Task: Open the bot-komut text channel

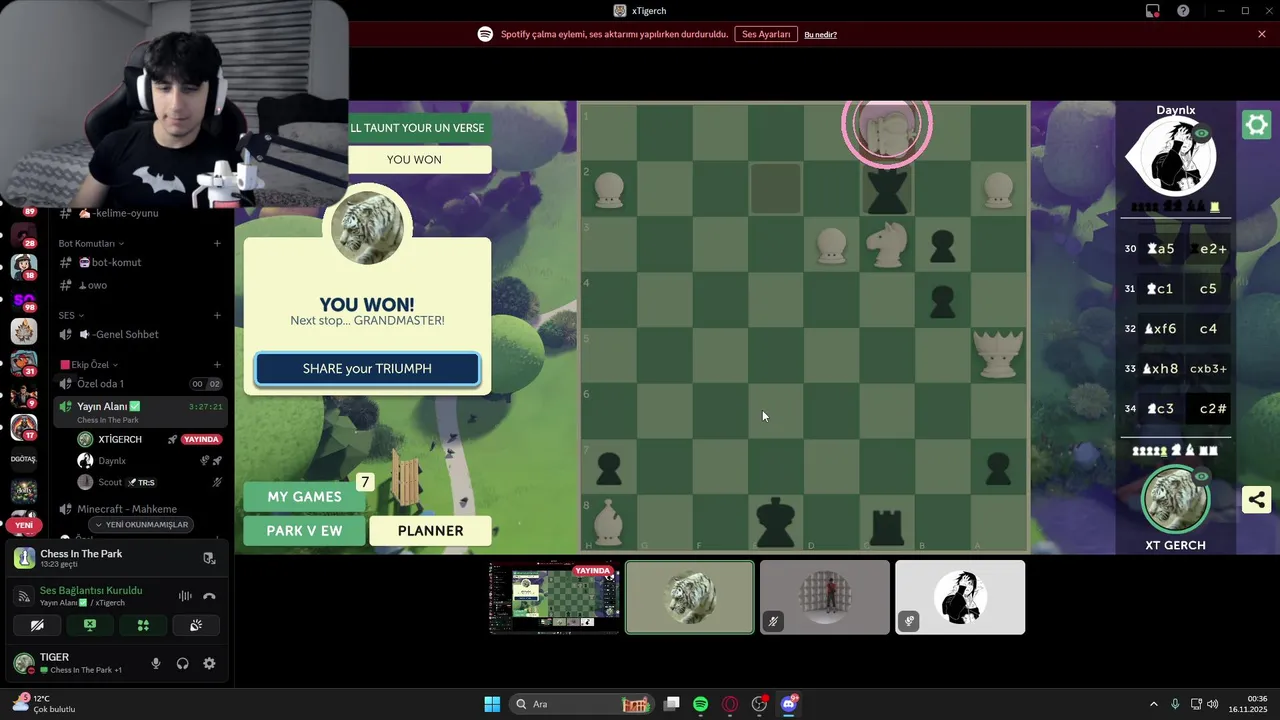Action: point(140,262)
